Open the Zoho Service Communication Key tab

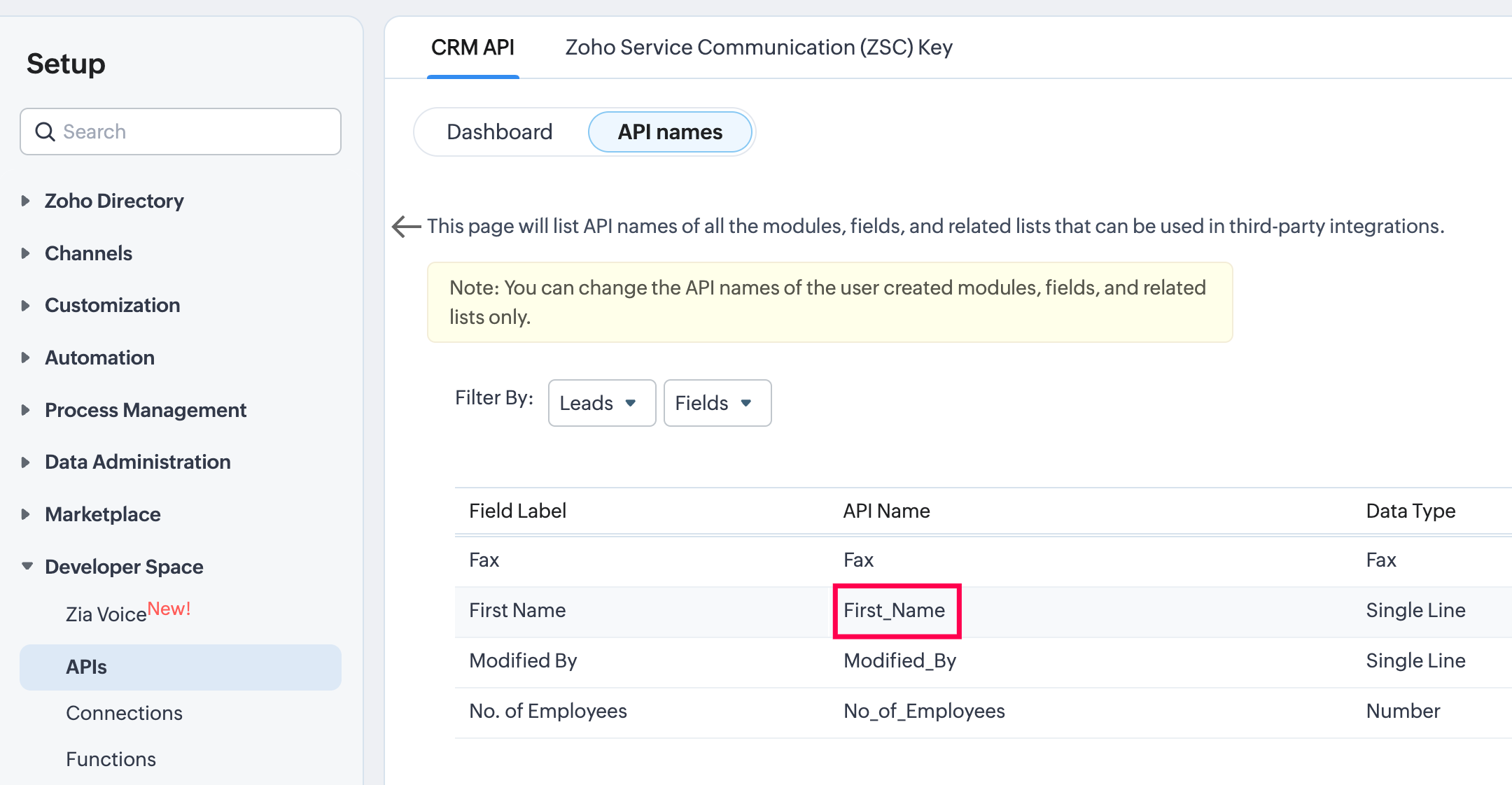(x=759, y=47)
